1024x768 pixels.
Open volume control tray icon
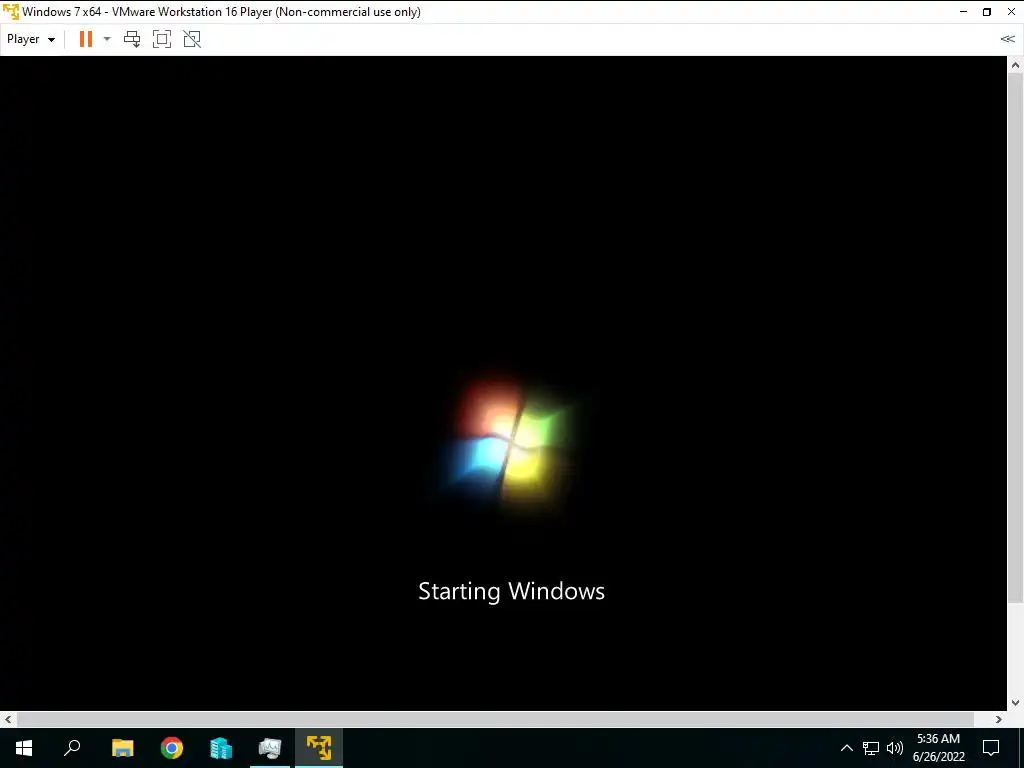[895, 748]
